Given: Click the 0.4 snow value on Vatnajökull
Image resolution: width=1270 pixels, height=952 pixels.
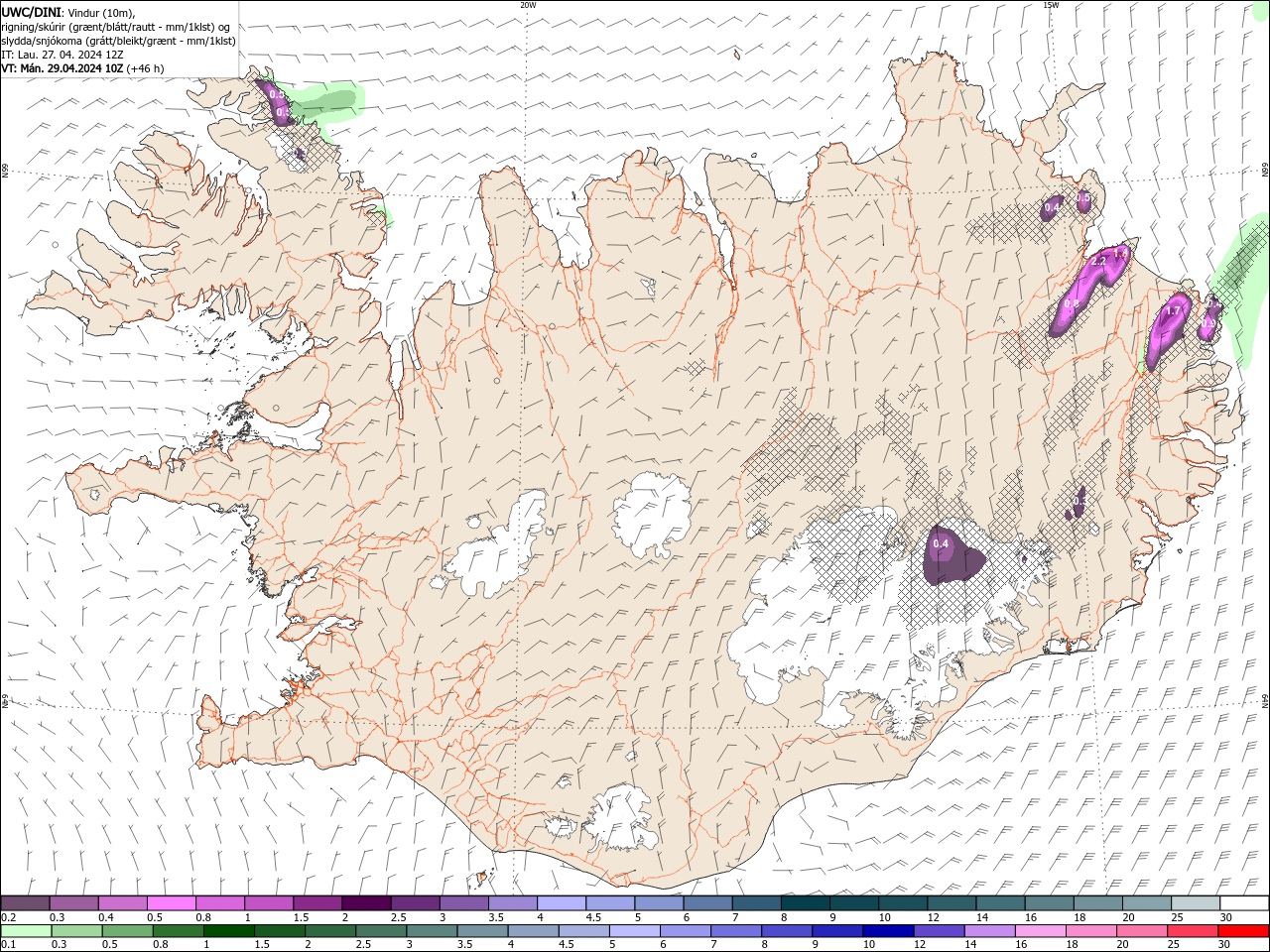Looking at the screenshot, I should click(x=941, y=543).
